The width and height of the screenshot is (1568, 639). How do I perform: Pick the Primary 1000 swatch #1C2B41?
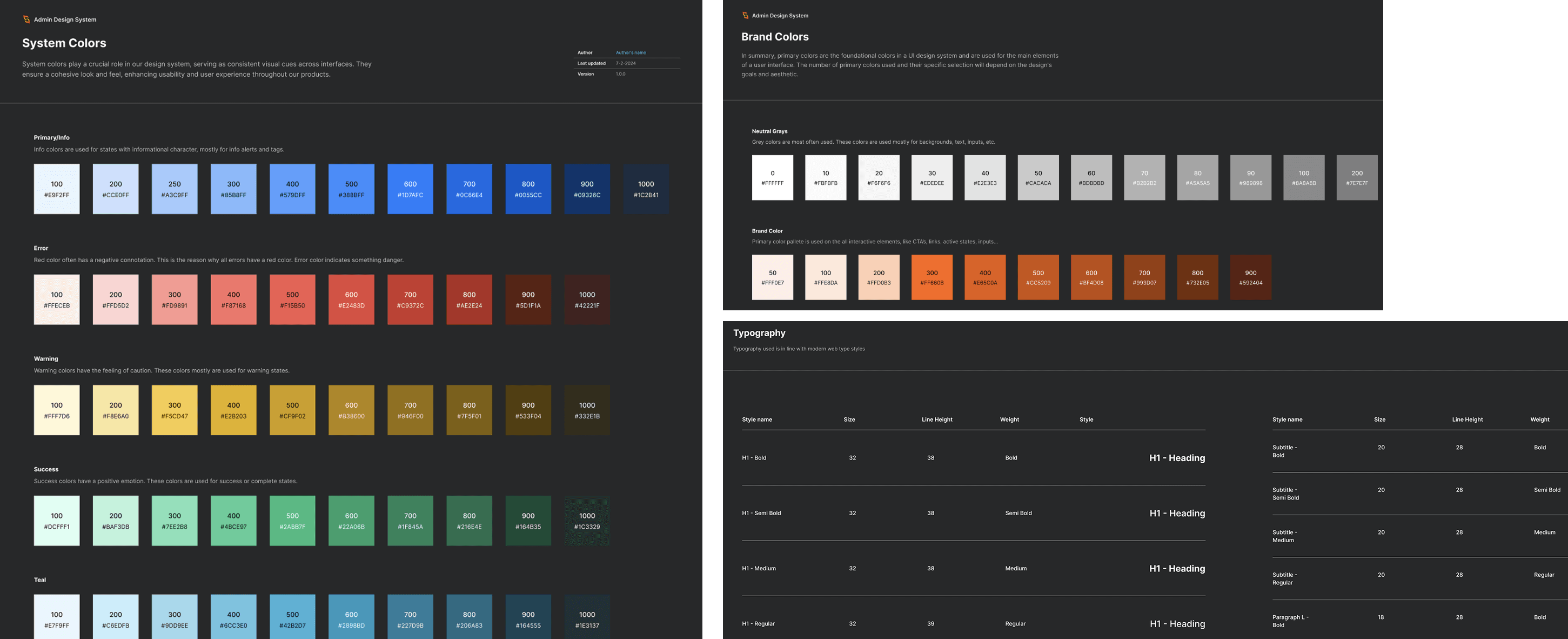tap(646, 189)
